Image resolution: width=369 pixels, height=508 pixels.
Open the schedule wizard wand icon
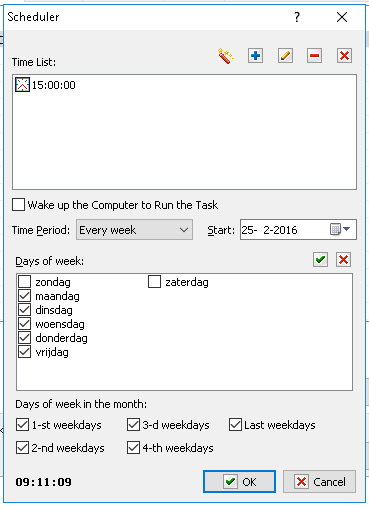[226, 56]
